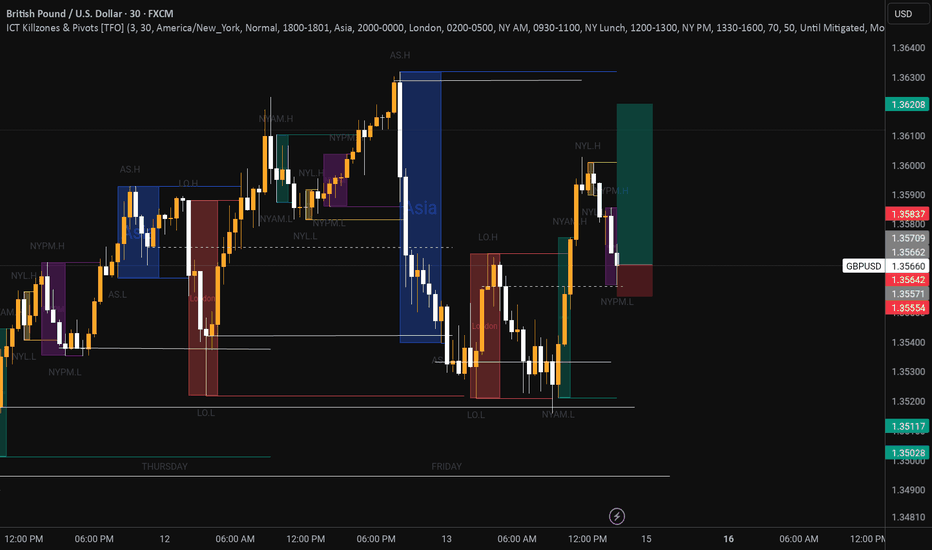
Task: Click the gray 1.35571 price label
Action: (x=908, y=294)
